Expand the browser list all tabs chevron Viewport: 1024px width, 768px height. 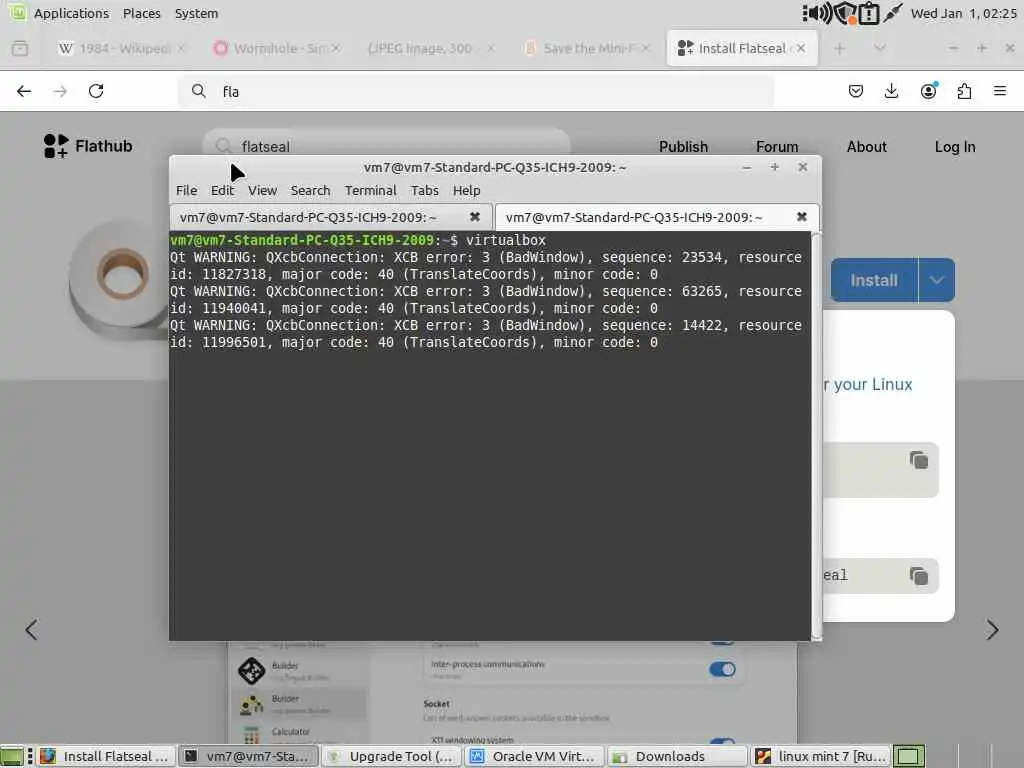coord(880,48)
